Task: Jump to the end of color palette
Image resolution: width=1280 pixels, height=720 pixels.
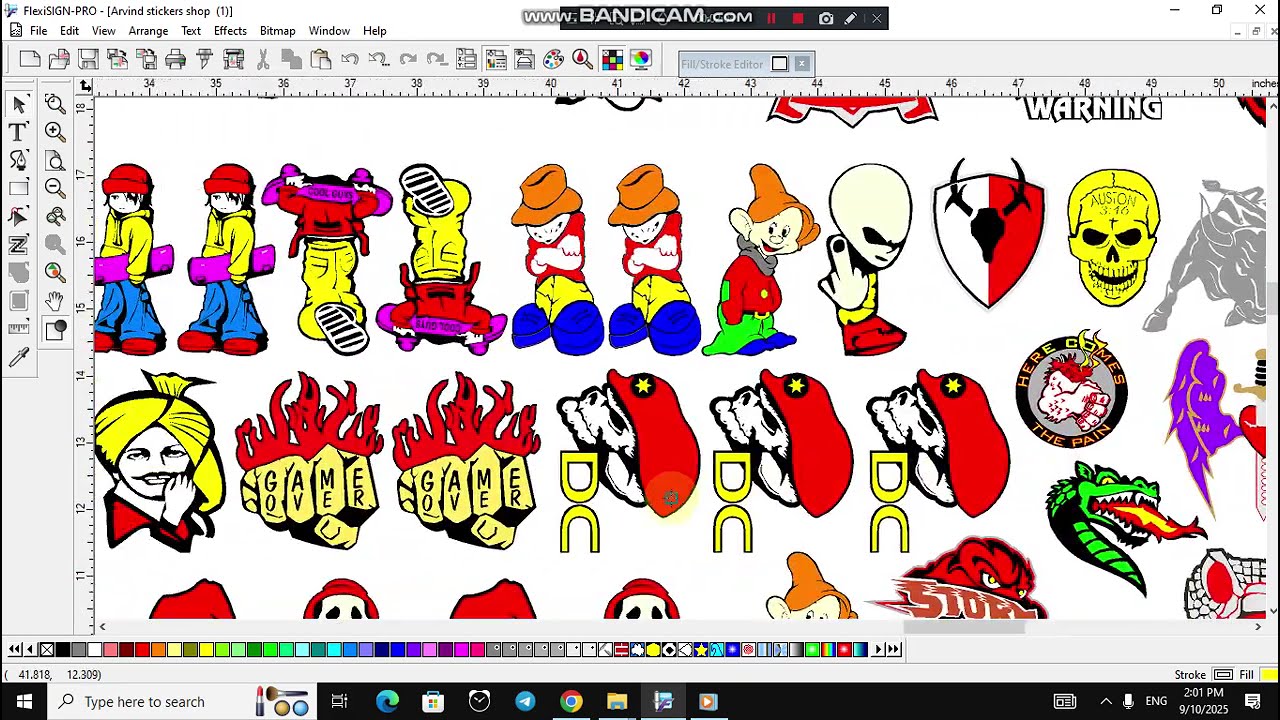Action: 894,650
